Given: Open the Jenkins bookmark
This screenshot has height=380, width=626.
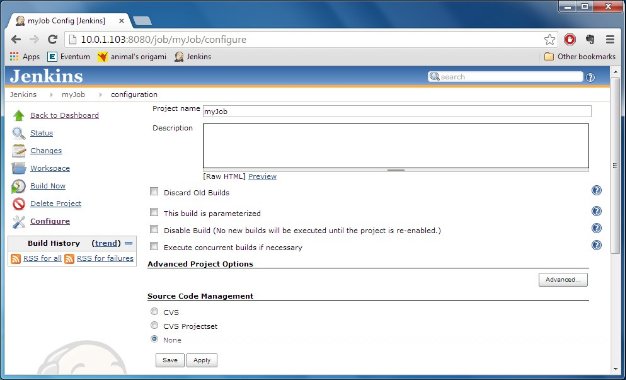Looking at the screenshot, I should click(x=193, y=57).
